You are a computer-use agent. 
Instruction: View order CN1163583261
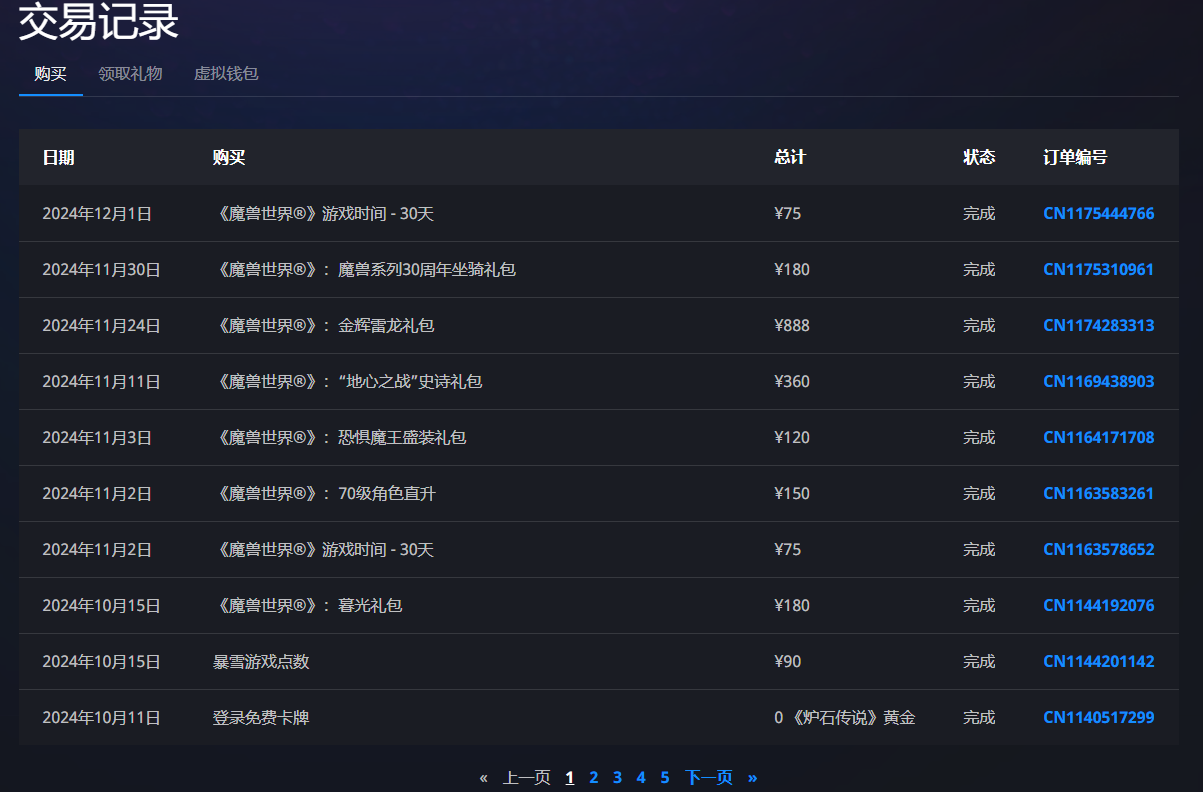pos(1098,494)
